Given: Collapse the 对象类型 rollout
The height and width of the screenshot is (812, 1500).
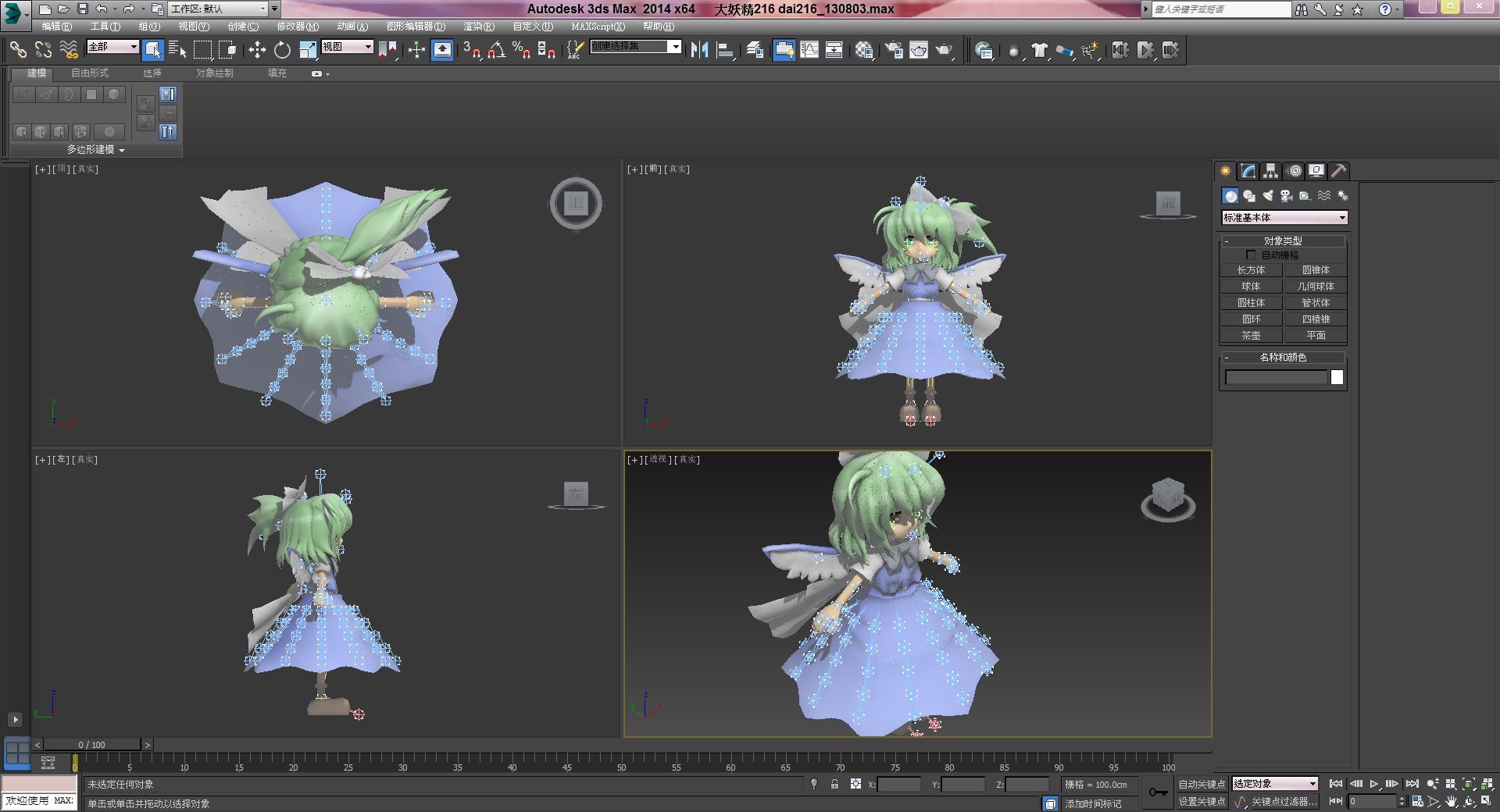Looking at the screenshot, I should [x=1283, y=241].
